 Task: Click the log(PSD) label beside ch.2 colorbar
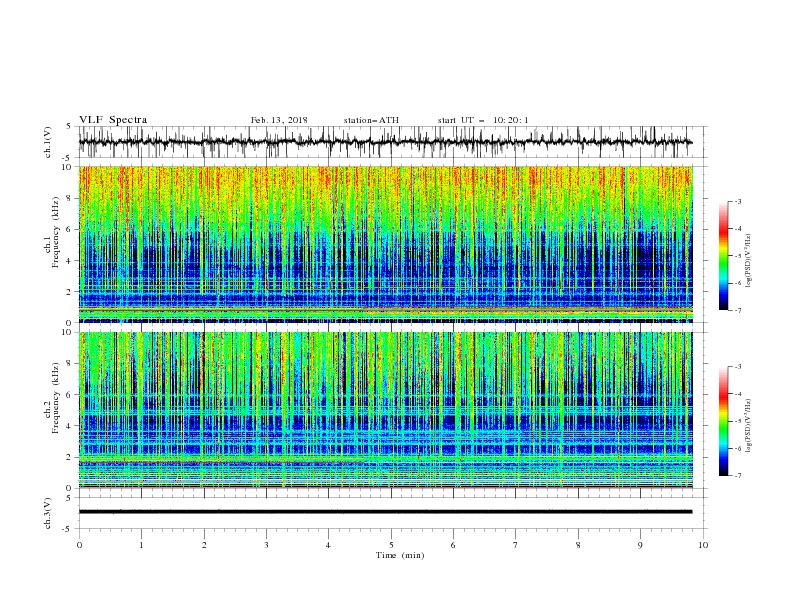[749, 425]
